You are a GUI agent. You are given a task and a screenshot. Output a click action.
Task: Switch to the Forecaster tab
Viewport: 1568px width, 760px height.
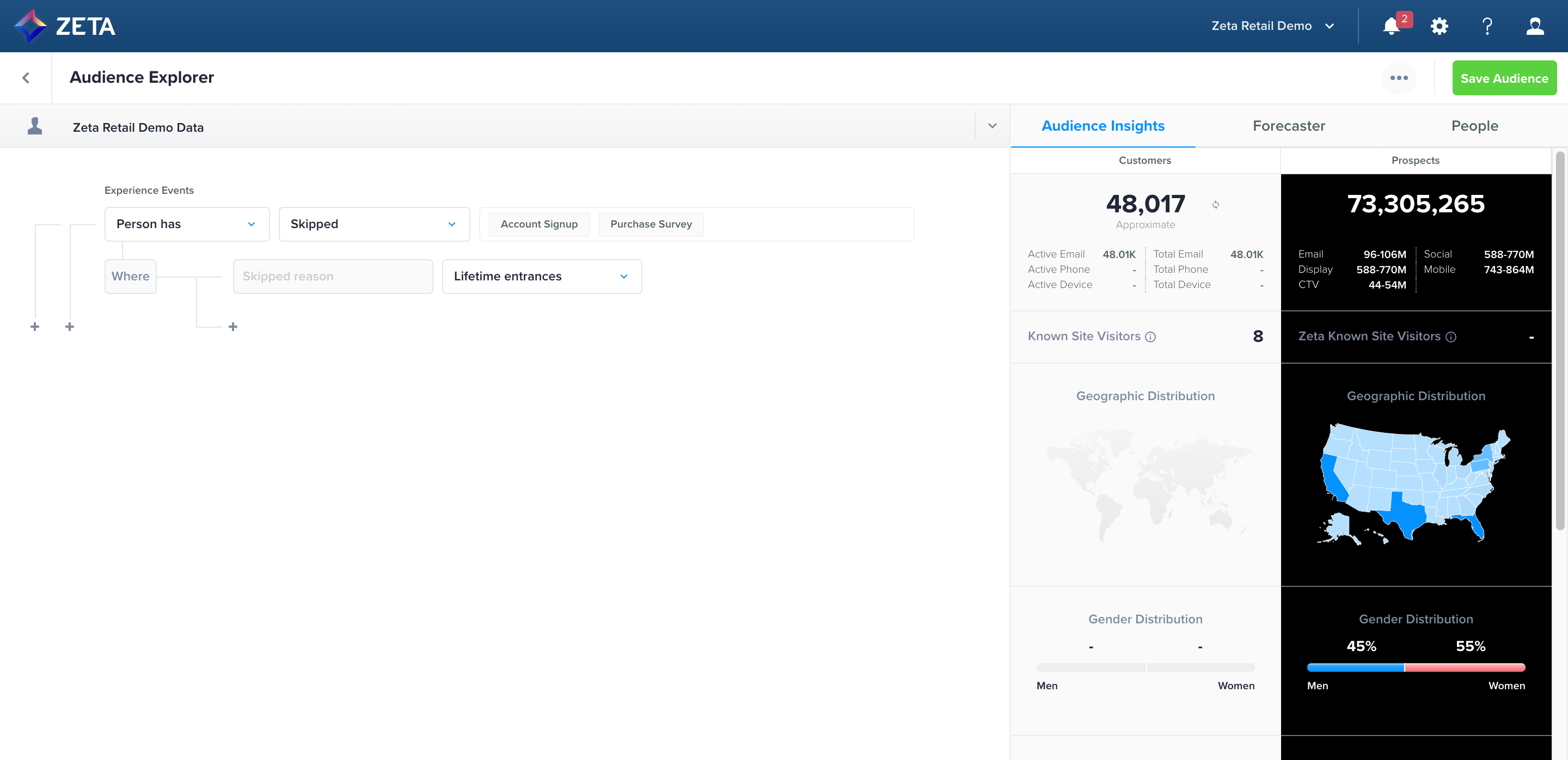(1289, 126)
